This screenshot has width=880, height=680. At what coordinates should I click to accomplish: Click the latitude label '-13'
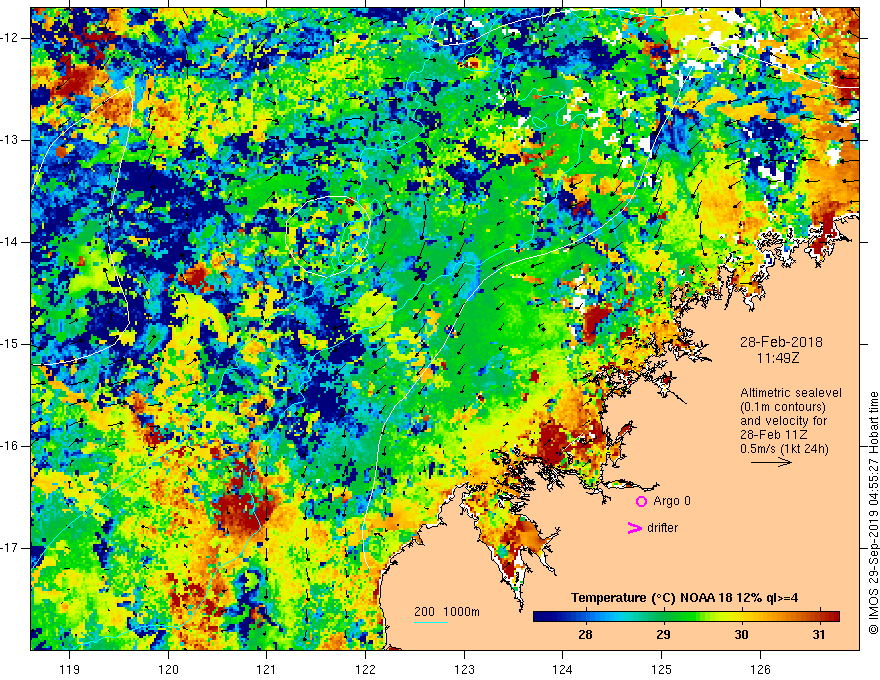[10, 140]
